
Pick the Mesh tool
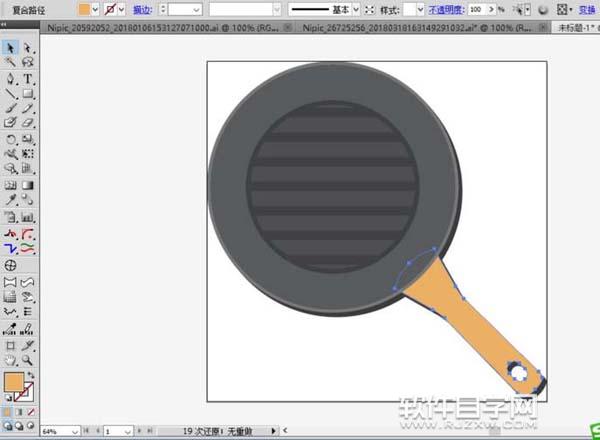10,185
